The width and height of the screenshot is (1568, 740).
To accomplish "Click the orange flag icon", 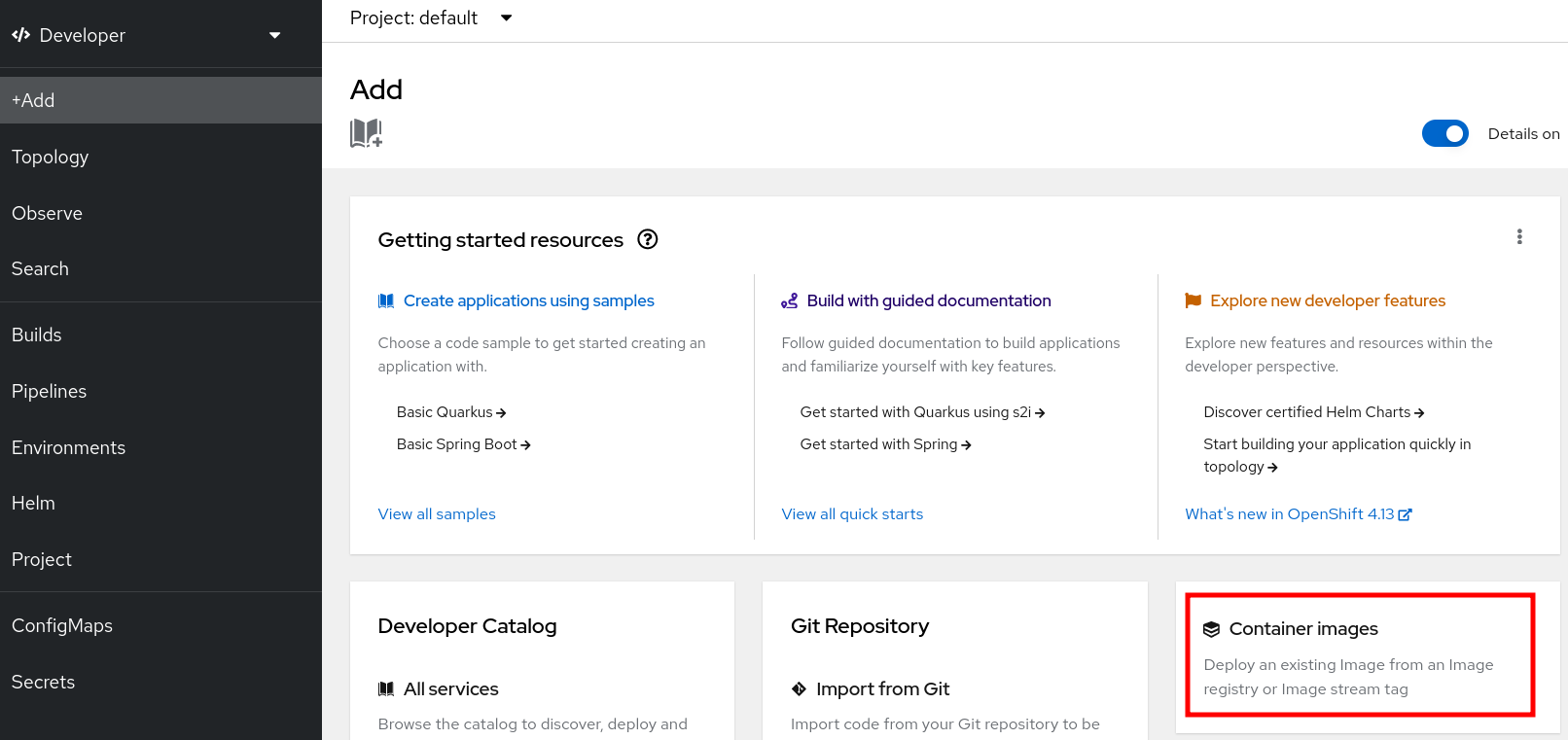I will click(x=1193, y=301).
